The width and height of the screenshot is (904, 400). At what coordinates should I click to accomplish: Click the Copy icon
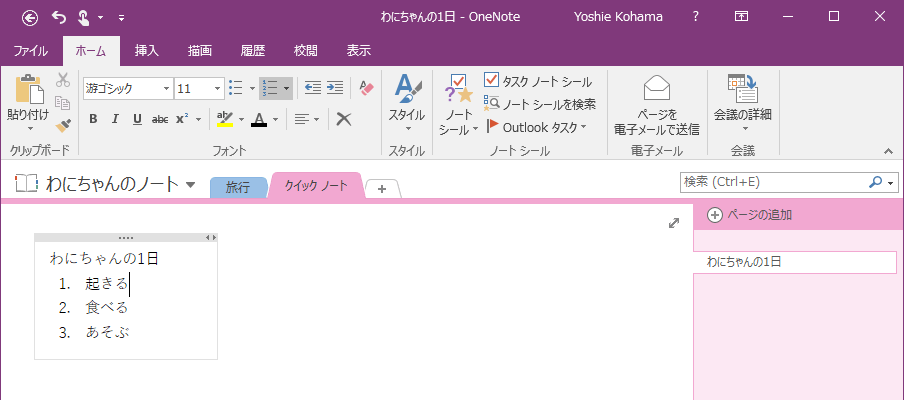pos(63,103)
